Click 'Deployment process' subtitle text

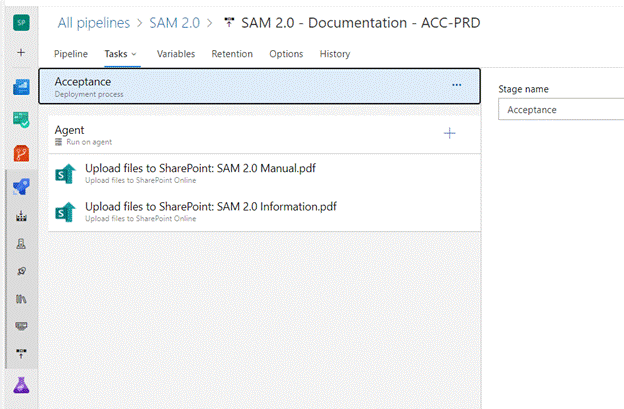(x=89, y=94)
